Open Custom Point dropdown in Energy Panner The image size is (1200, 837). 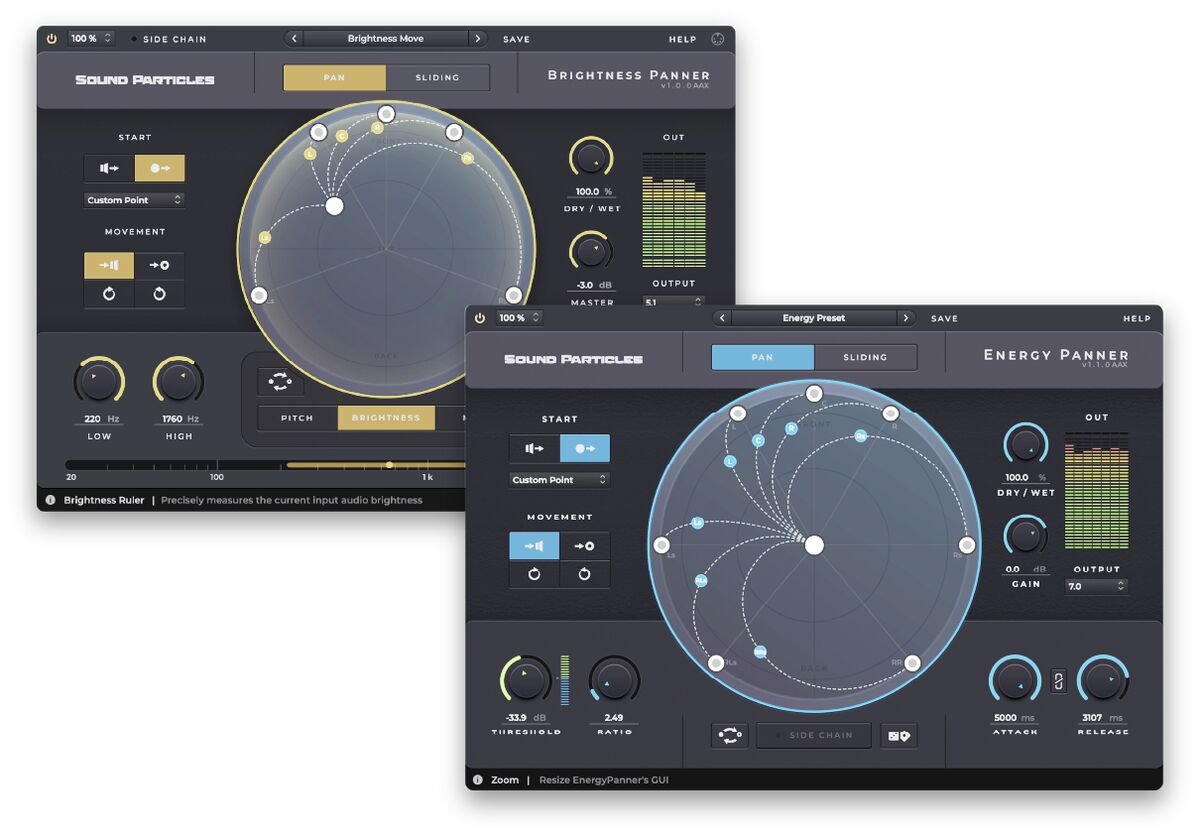(559, 480)
